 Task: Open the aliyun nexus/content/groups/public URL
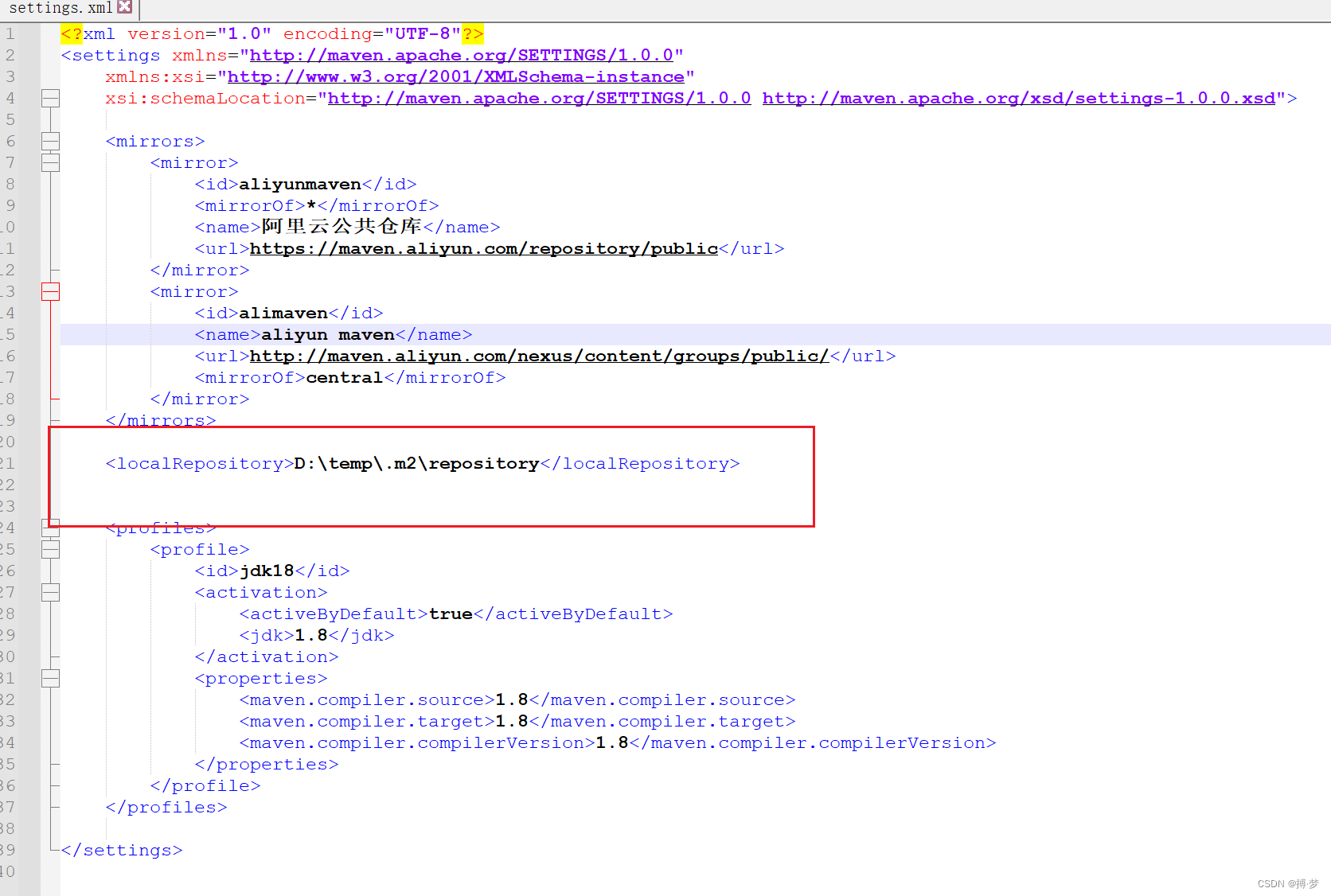pos(540,356)
